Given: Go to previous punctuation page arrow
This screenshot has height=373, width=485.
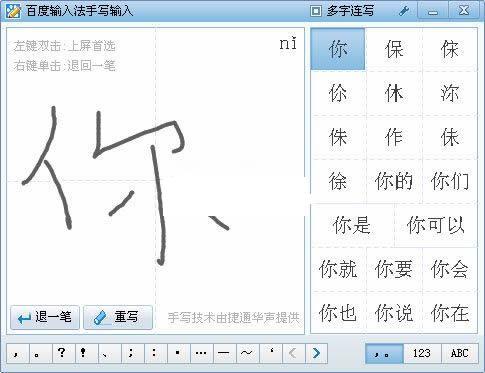Looking at the screenshot, I should (294, 353).
